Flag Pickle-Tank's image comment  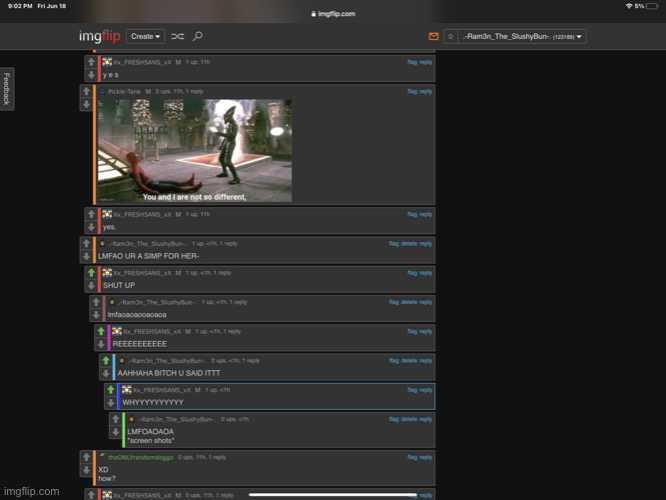tap(412, 91)
